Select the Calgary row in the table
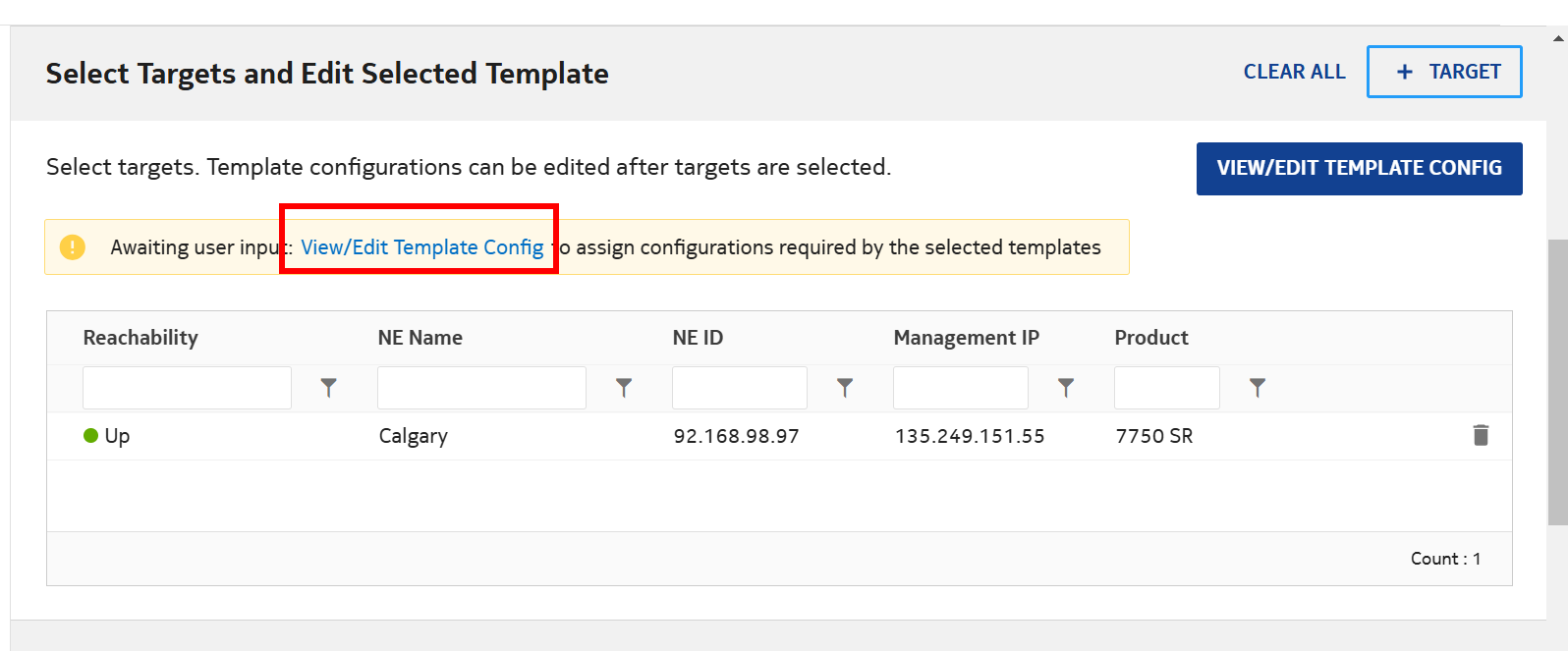Image resolution: width=1568 pixels, height=651 pixels. coord(413,436)
